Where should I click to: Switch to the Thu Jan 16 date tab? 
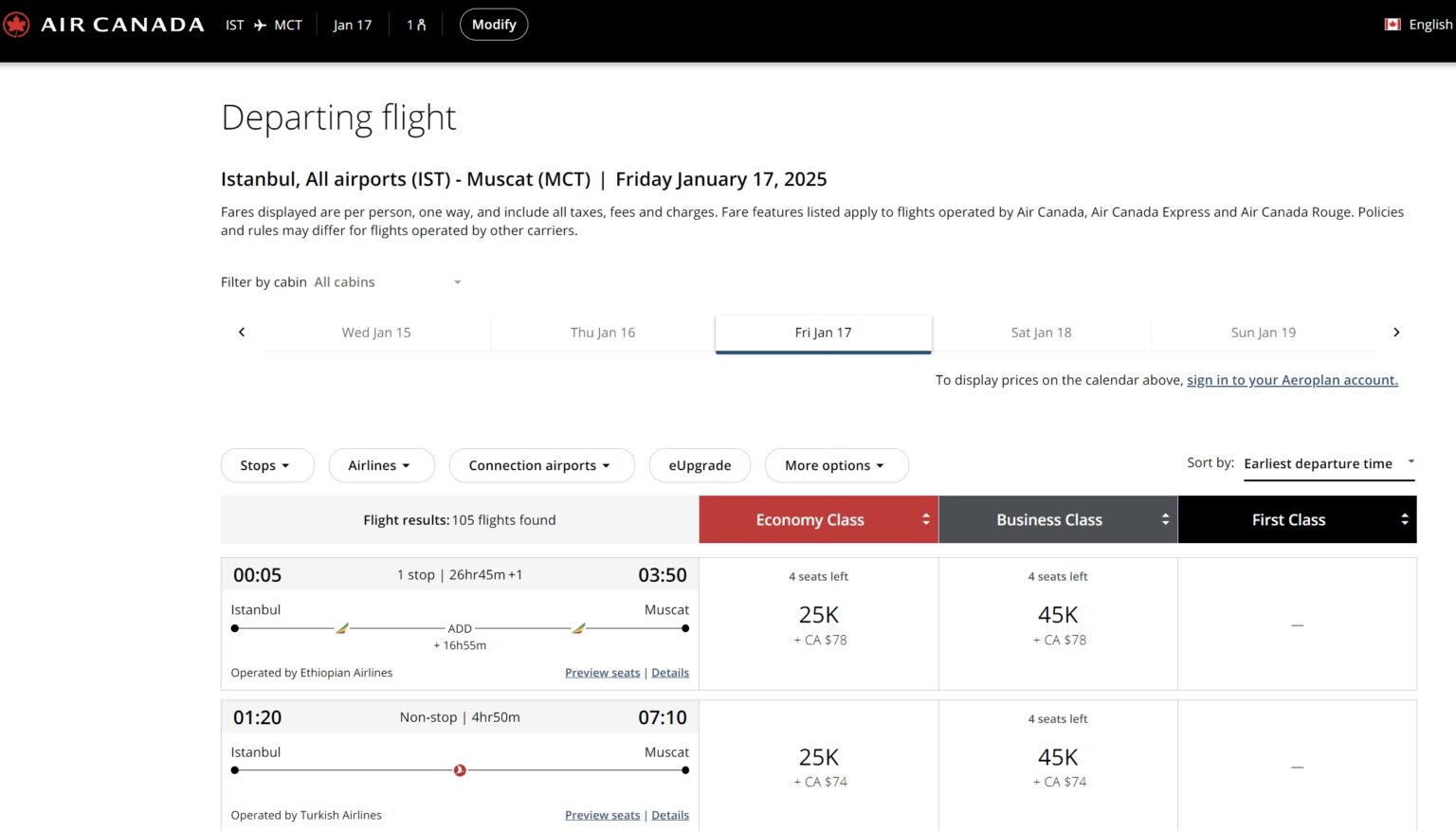click(603, 332)
